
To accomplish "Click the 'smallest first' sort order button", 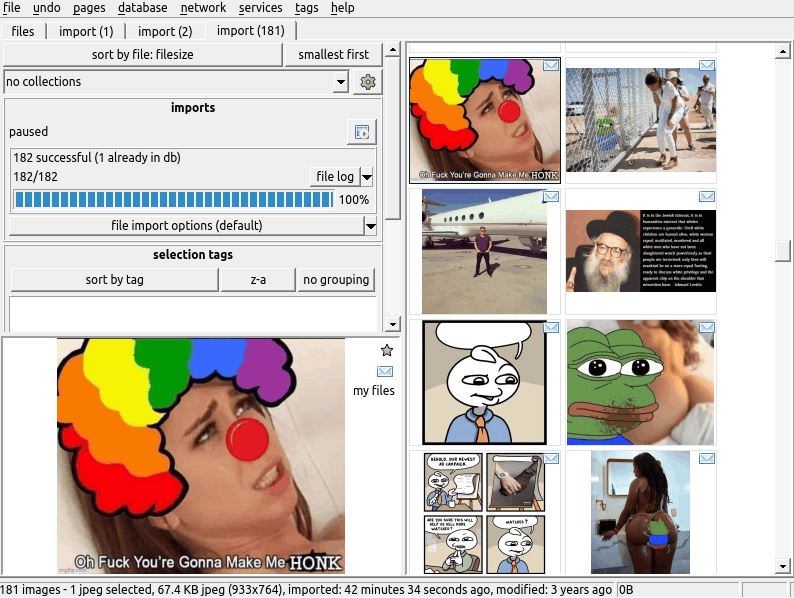I will click(333, 54).
